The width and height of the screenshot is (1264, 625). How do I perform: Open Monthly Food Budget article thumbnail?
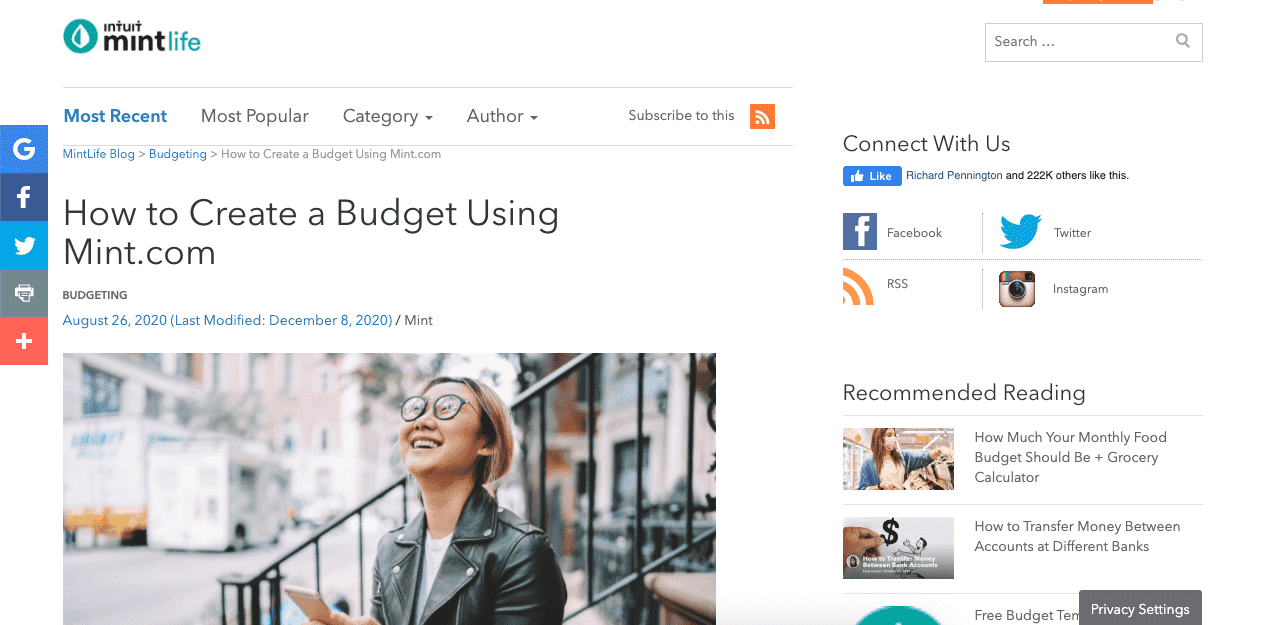898,459
